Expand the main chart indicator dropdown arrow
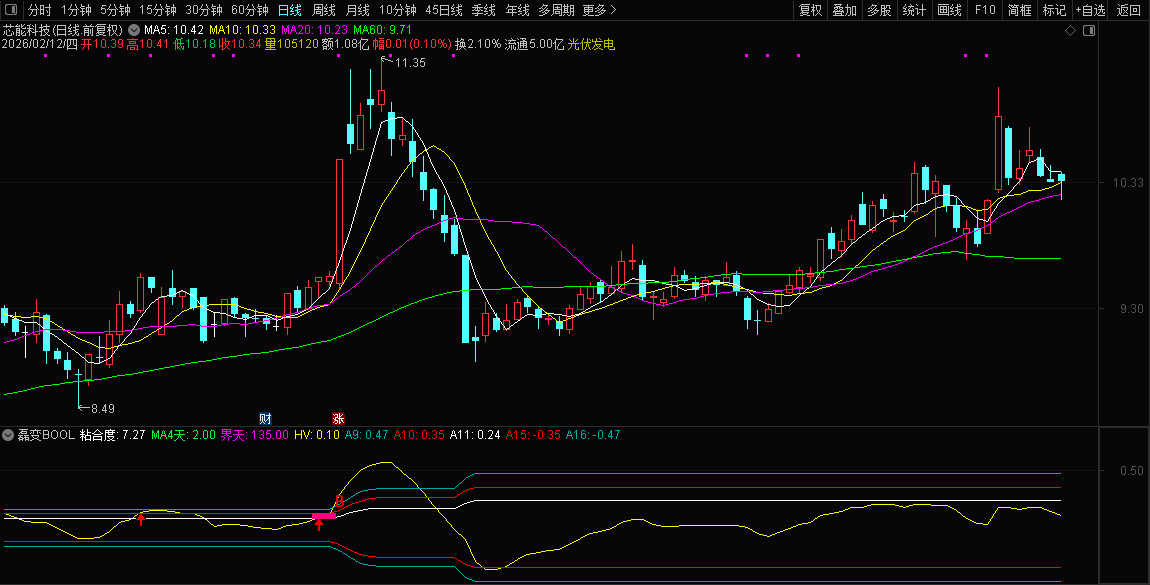The width and height of the screenshot is (1150, 585). [134, 31]
